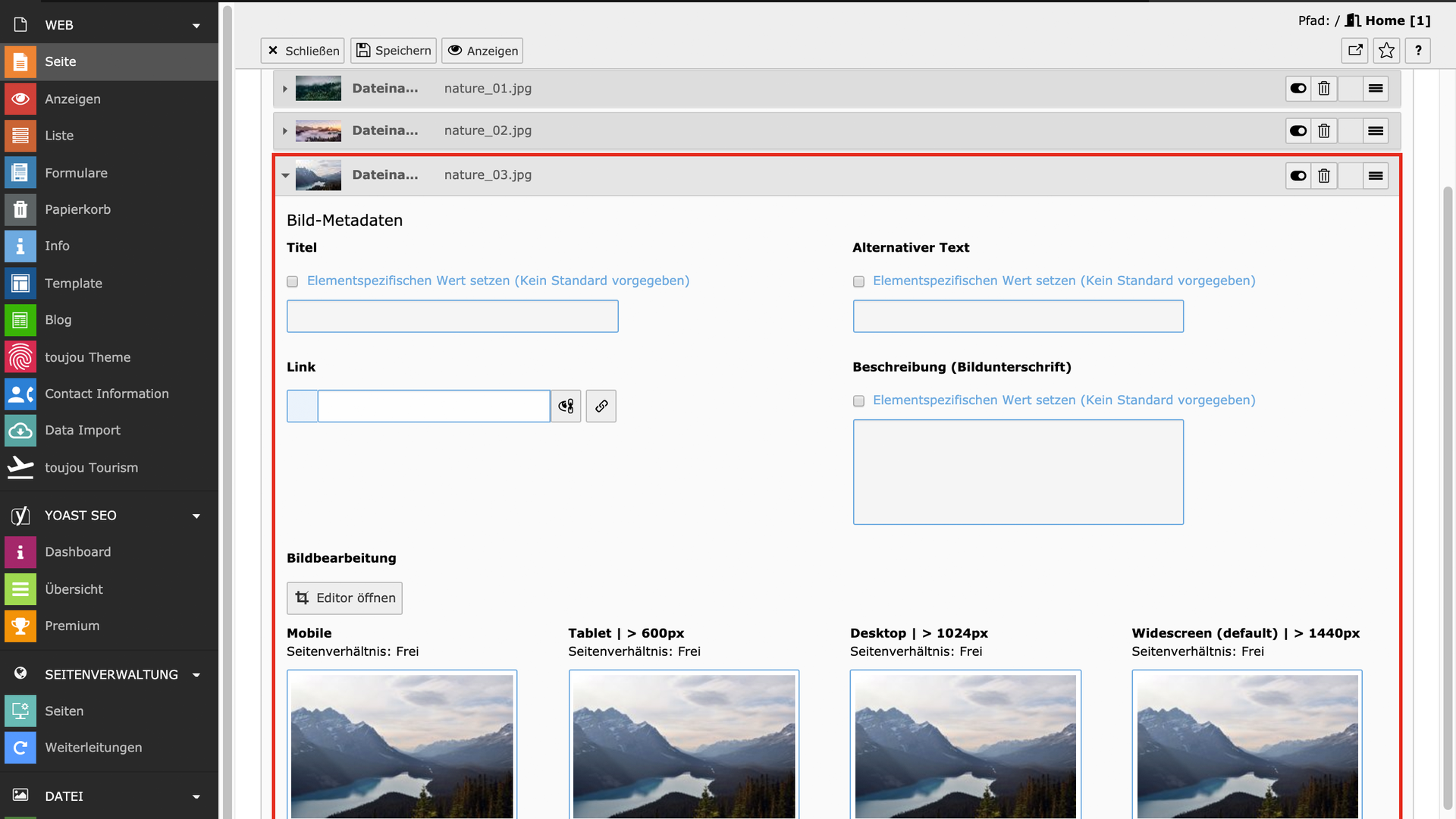Screen dimensions: 1456x819
Task: Click the Speichern button
Action: (394, 51)
